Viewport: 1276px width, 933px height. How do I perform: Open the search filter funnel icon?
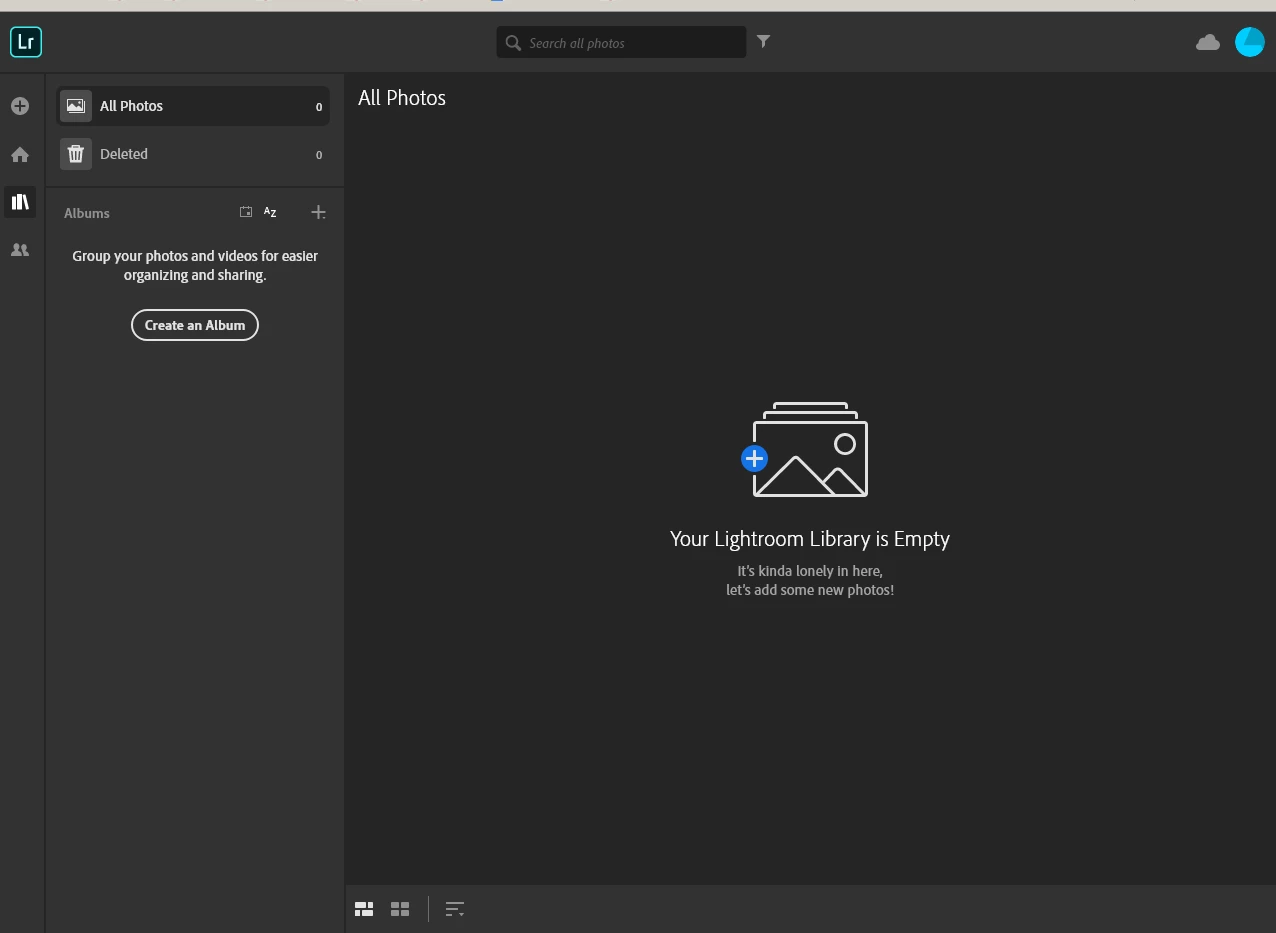point(763,41)
